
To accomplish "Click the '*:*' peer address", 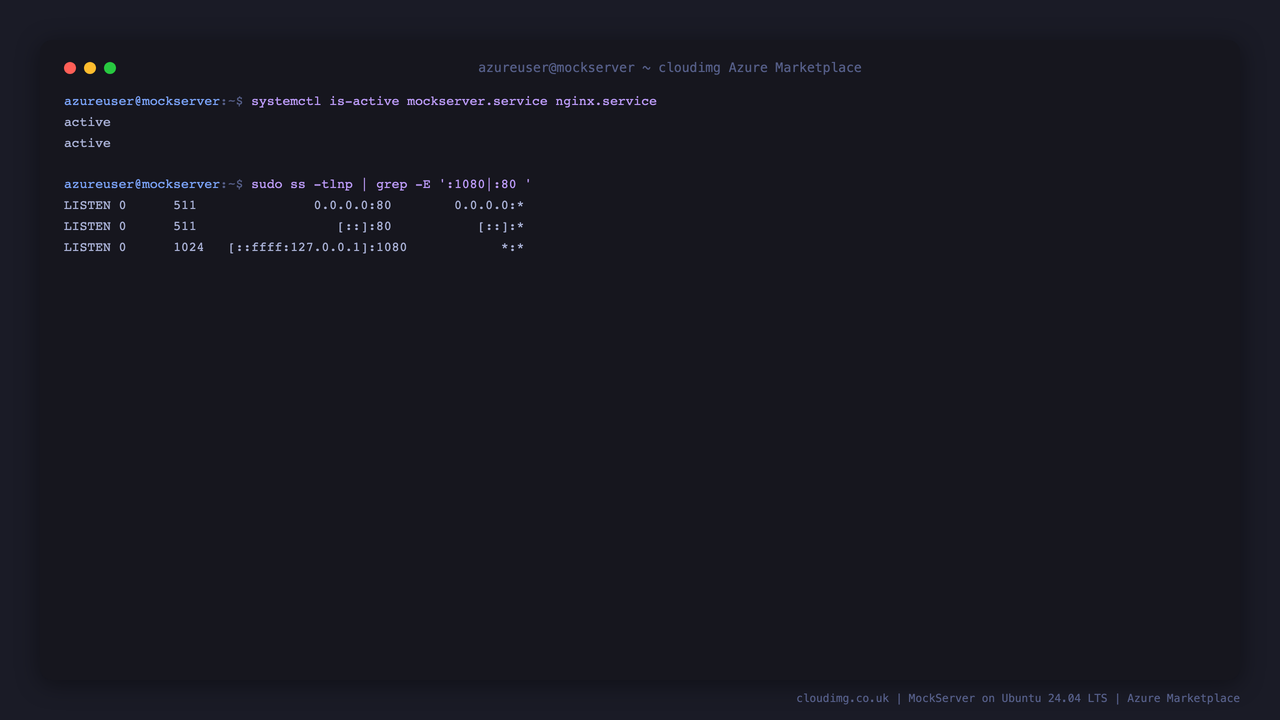I will 513,247.
